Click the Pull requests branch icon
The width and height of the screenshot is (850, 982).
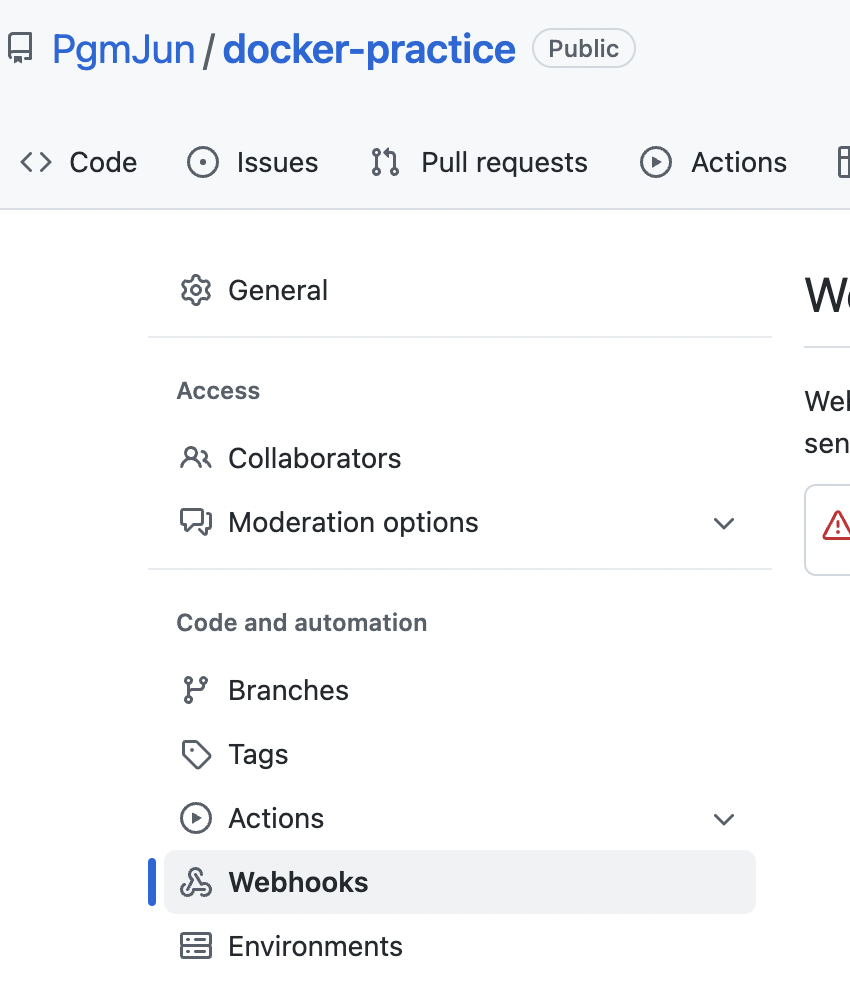tap(385, 162)
